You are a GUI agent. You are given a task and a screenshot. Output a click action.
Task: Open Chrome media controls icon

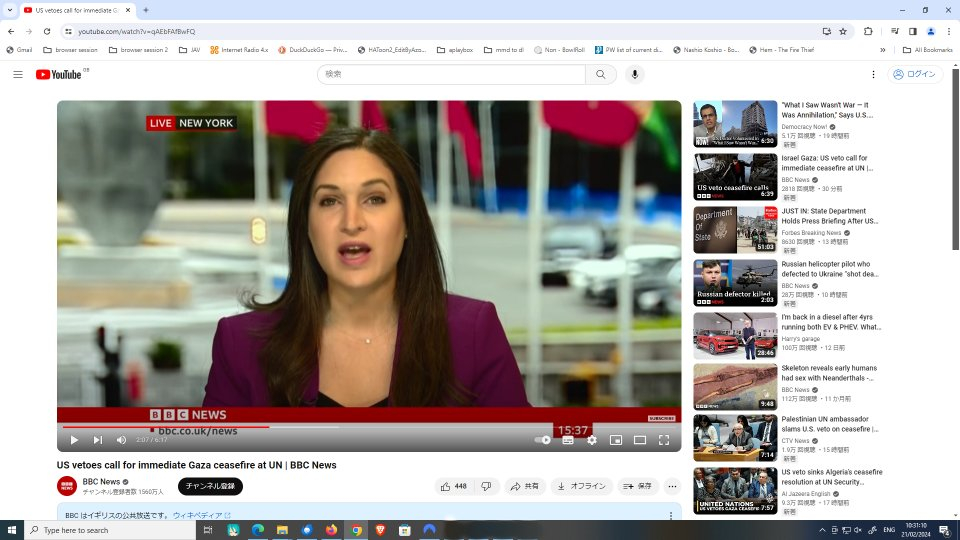[894, 31]
